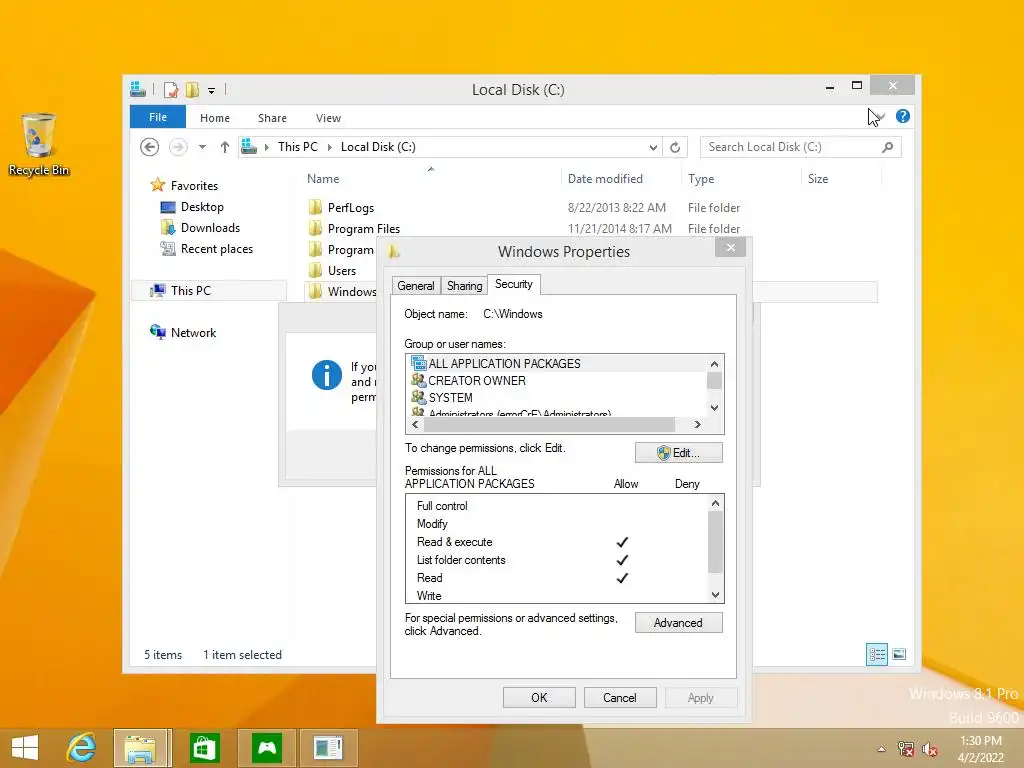Click the Explorer Help question mark icon
The image size is (1024, 768).
tap(903, 116)
